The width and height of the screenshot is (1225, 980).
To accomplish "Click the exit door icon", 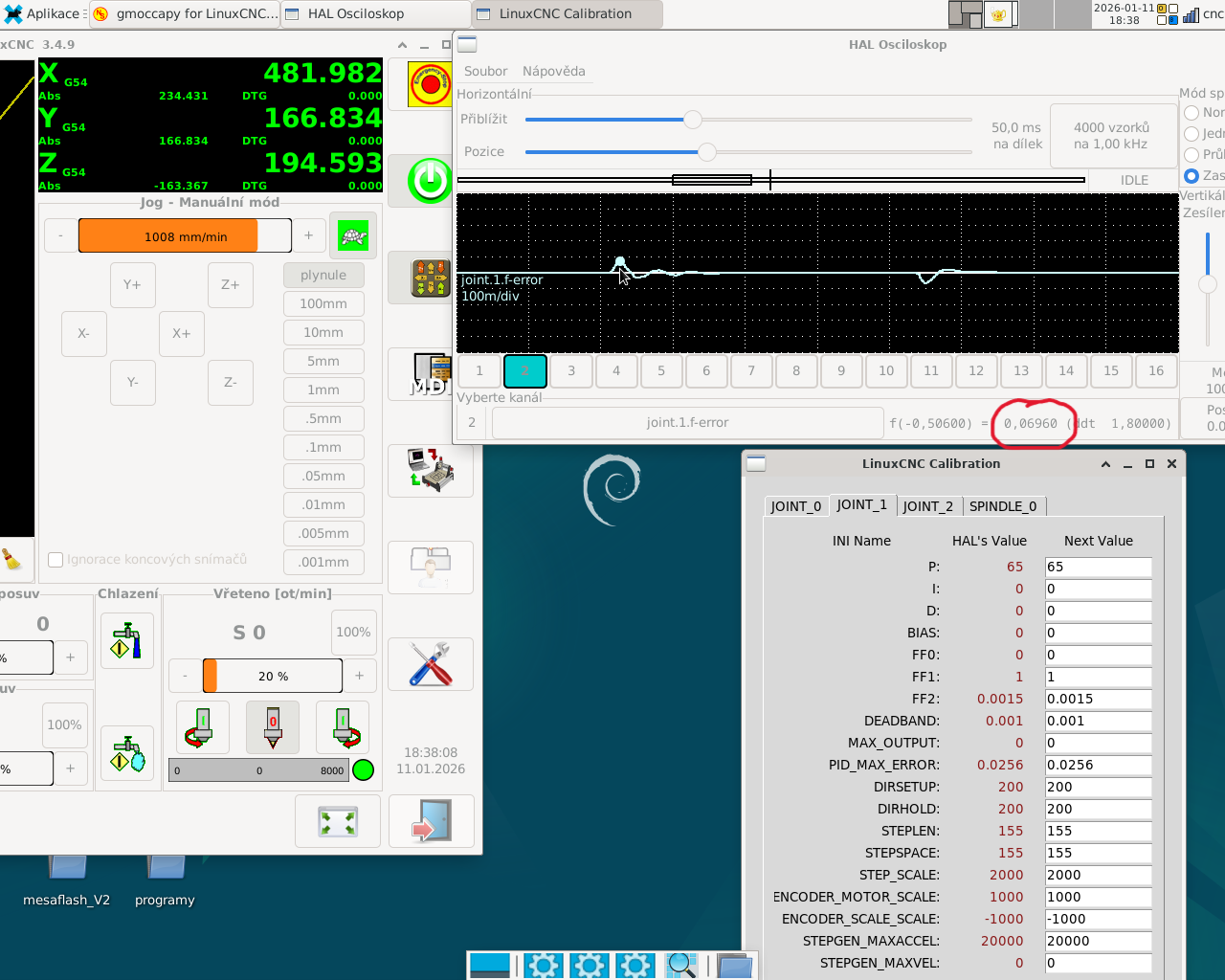I will tap(431, 821).
